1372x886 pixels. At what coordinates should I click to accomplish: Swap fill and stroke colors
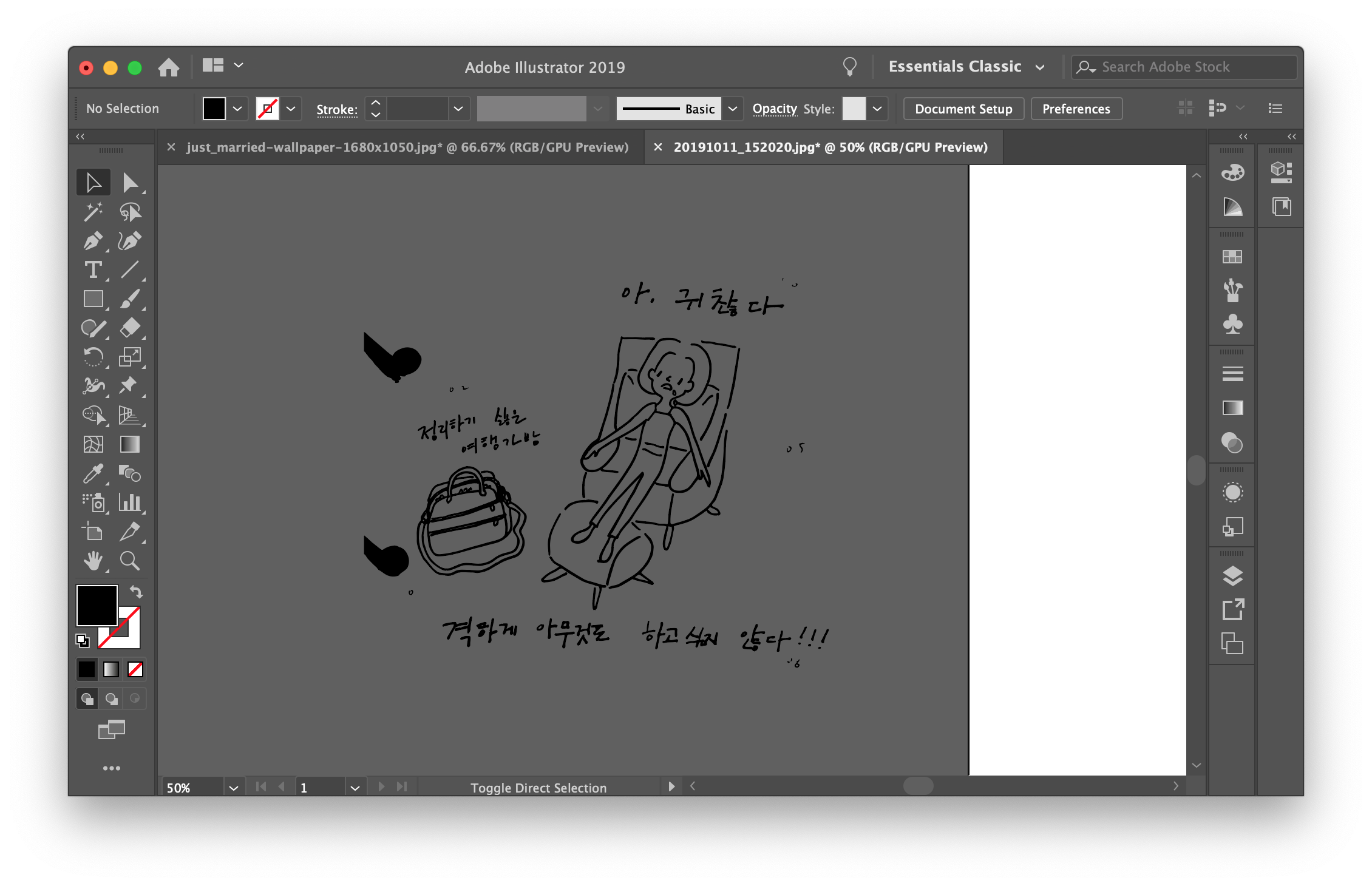136,592
